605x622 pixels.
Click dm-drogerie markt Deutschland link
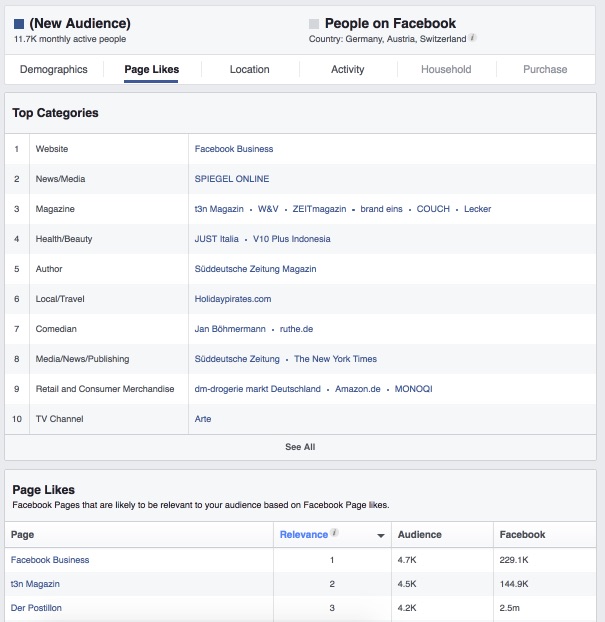257,389
